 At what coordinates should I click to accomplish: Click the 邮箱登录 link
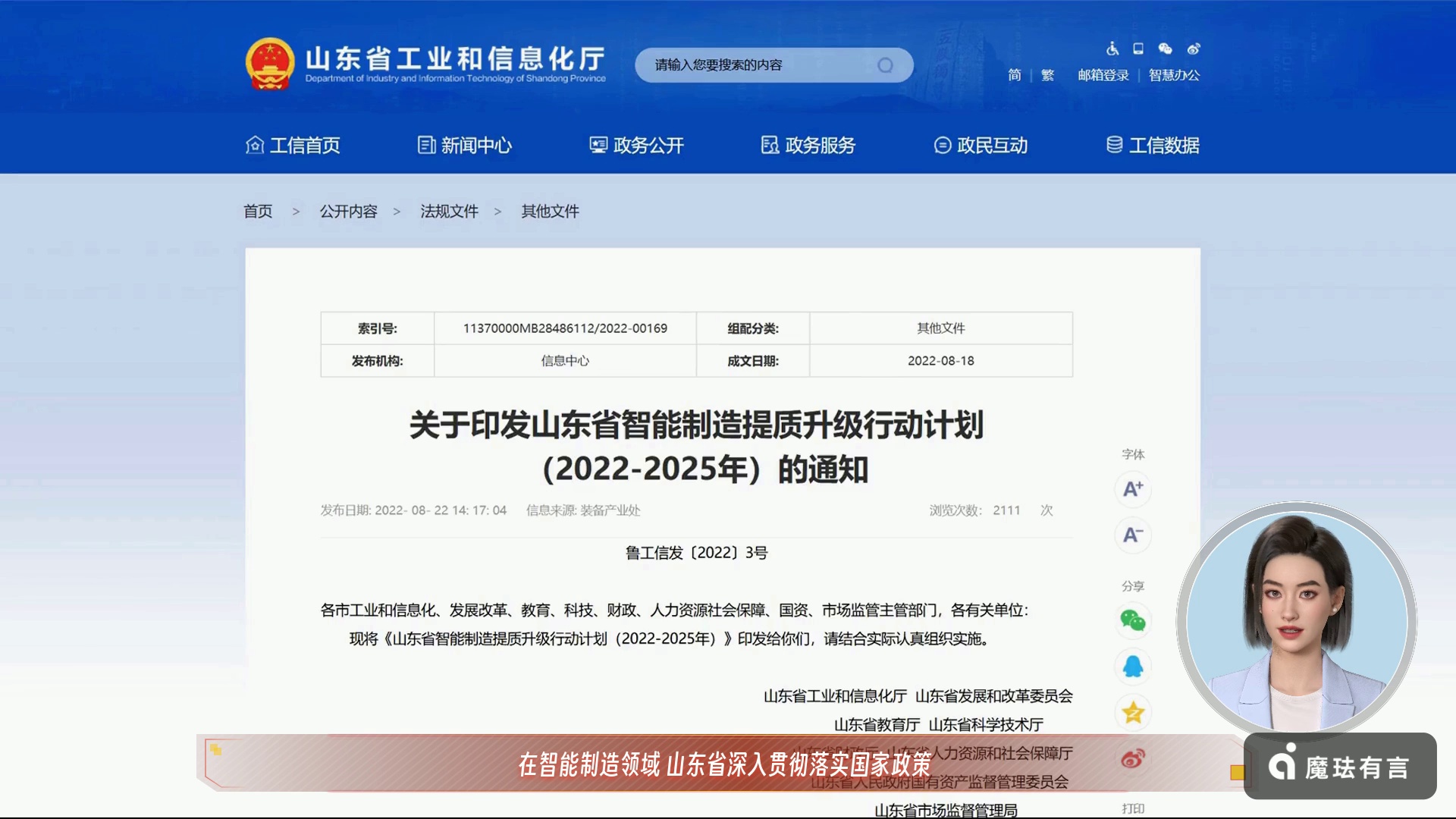coord(1103,75)
